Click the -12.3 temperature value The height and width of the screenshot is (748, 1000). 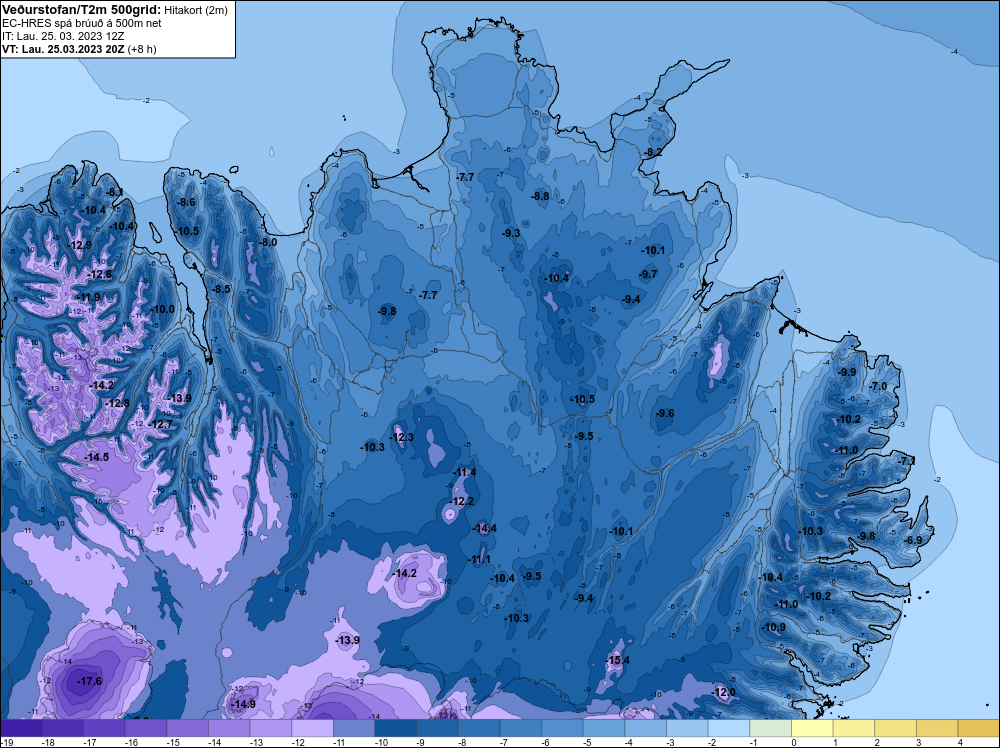point(401,437)
